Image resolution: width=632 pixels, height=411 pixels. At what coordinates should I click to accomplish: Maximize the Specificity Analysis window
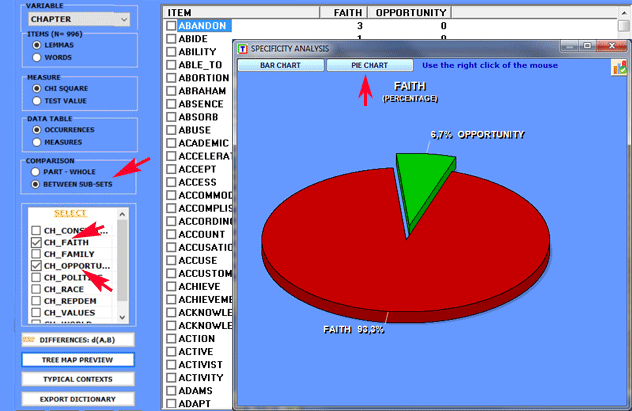pos(588,46)
